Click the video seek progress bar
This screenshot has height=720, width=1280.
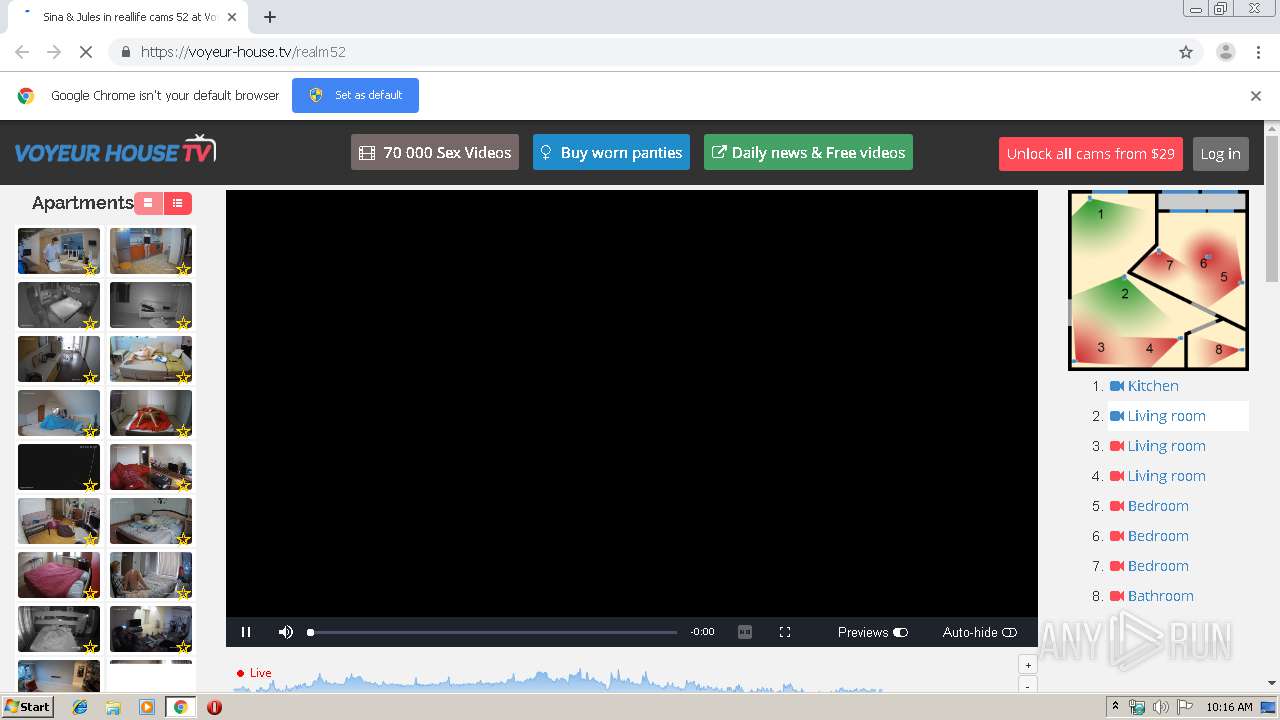pos(492,632)
